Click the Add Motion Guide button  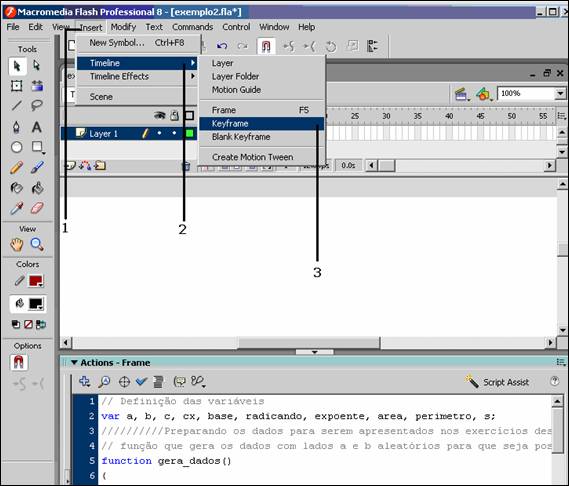pos(85,166)
